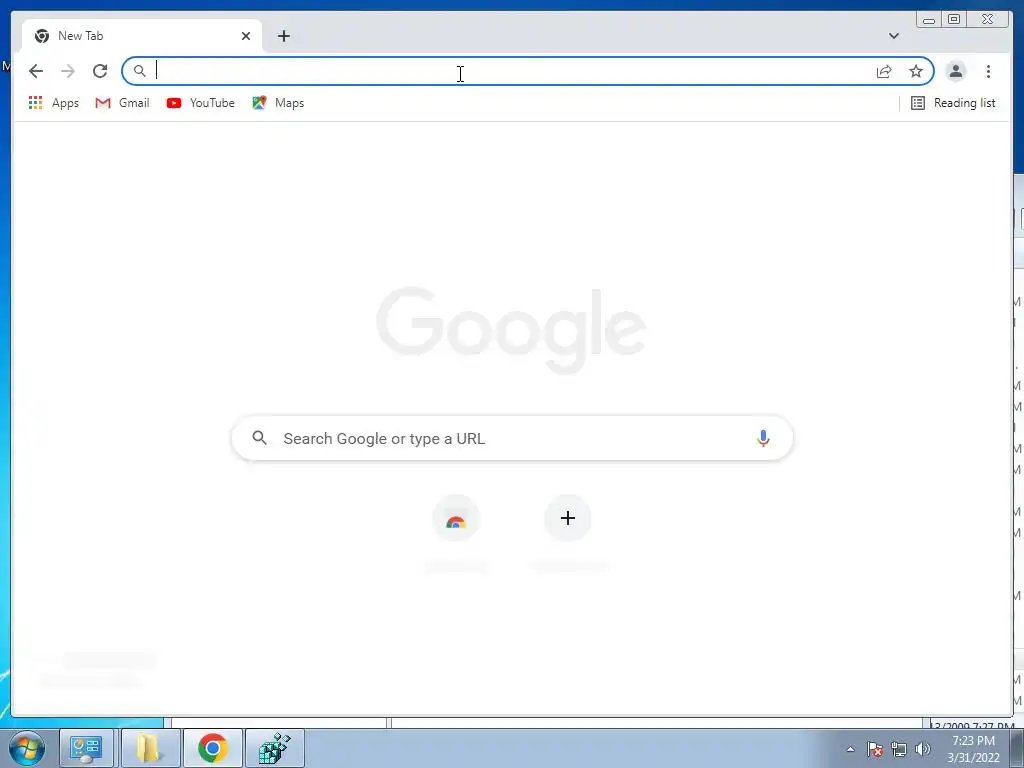Click the Search Google or type a URL box
The height and width of the screenshot is (768, 1024).
tap(512, 438)
